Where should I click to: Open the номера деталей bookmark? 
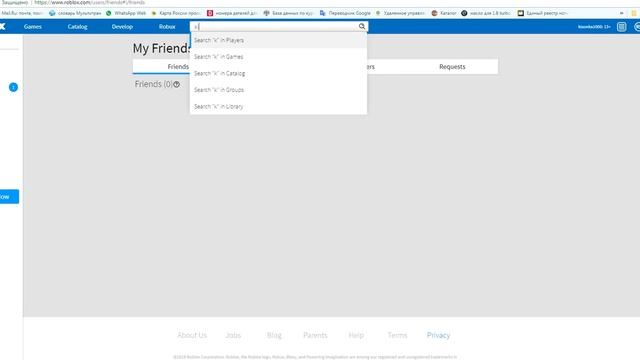[232, 13]
